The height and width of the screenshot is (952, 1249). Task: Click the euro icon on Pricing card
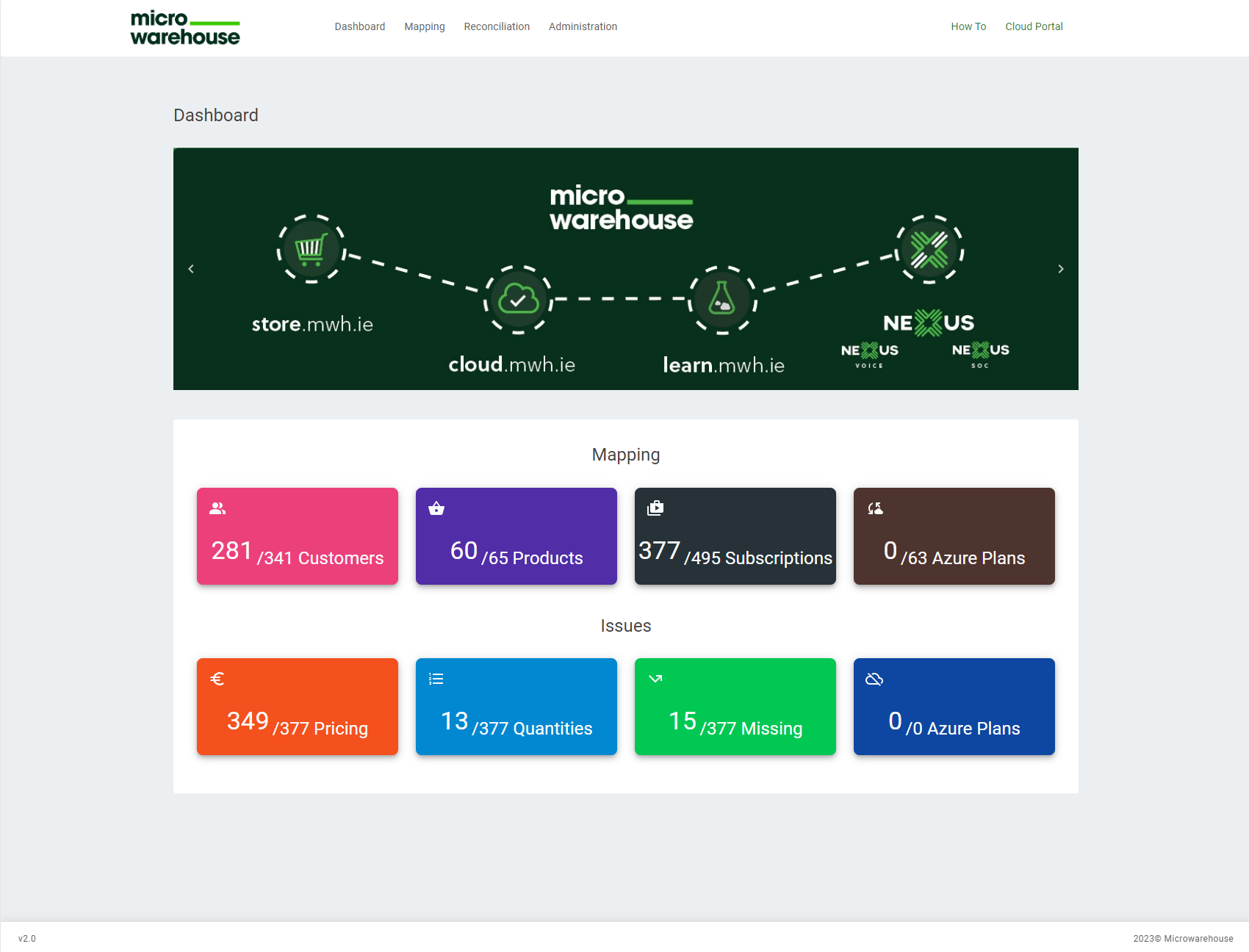[x=217, y=679]
